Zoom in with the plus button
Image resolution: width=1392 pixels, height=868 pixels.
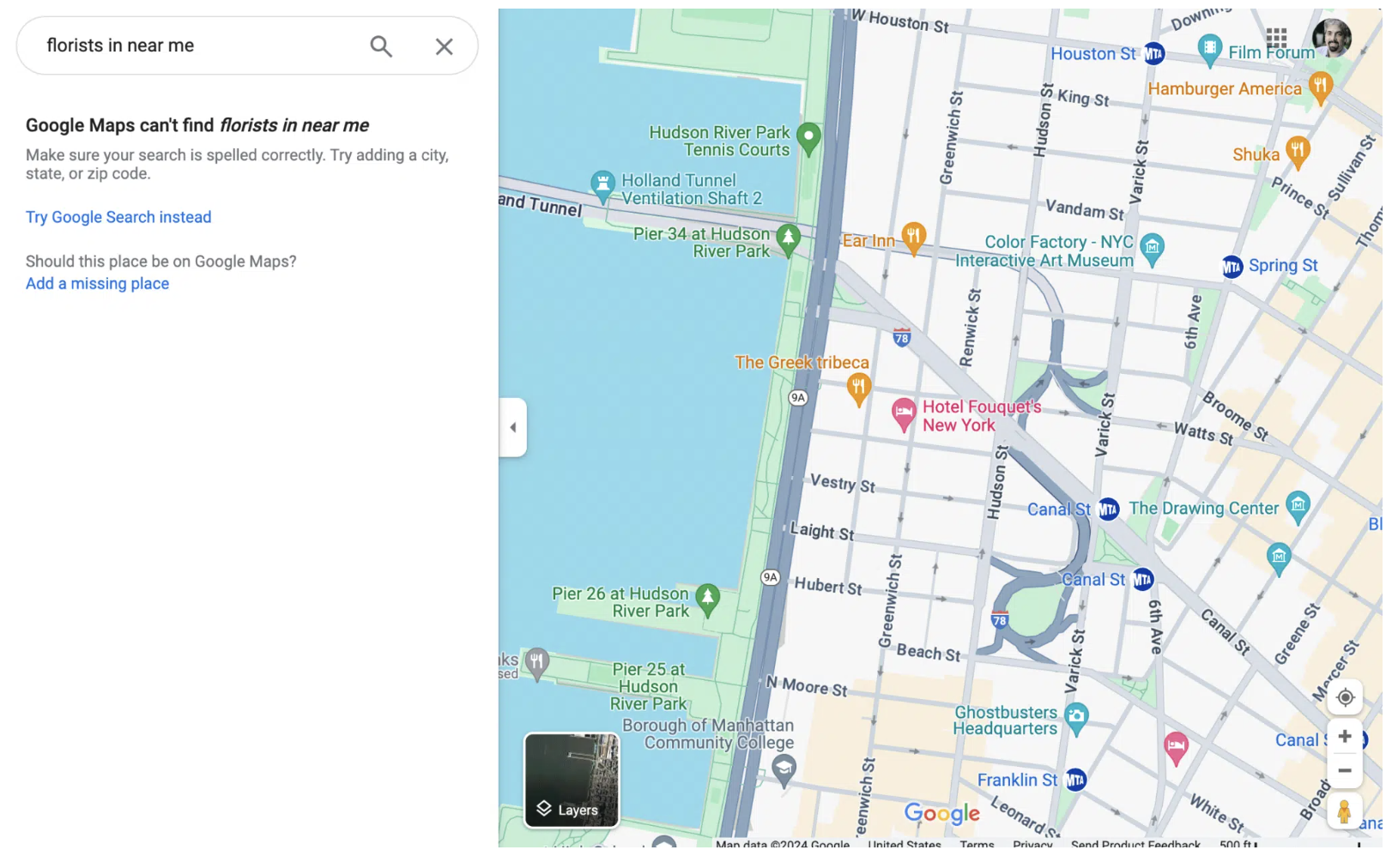[1345, 737]
